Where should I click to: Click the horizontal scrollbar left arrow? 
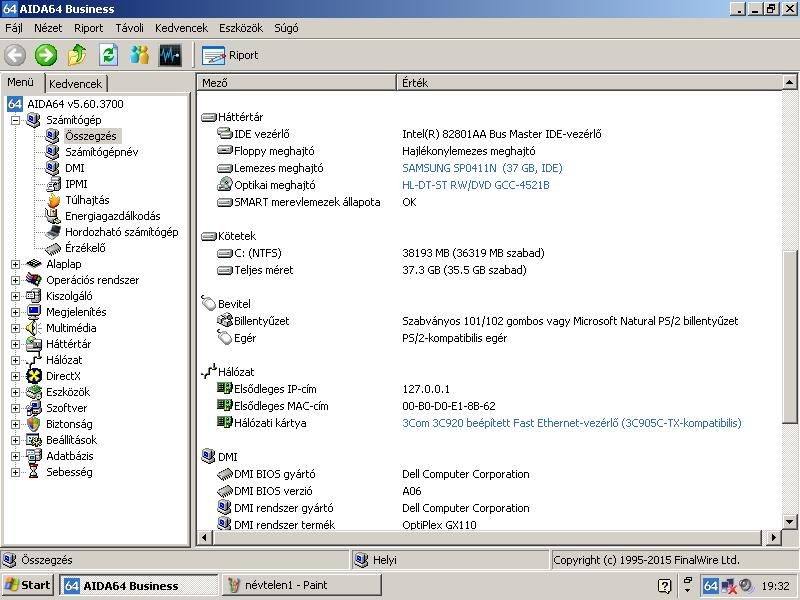coord(205,537)
